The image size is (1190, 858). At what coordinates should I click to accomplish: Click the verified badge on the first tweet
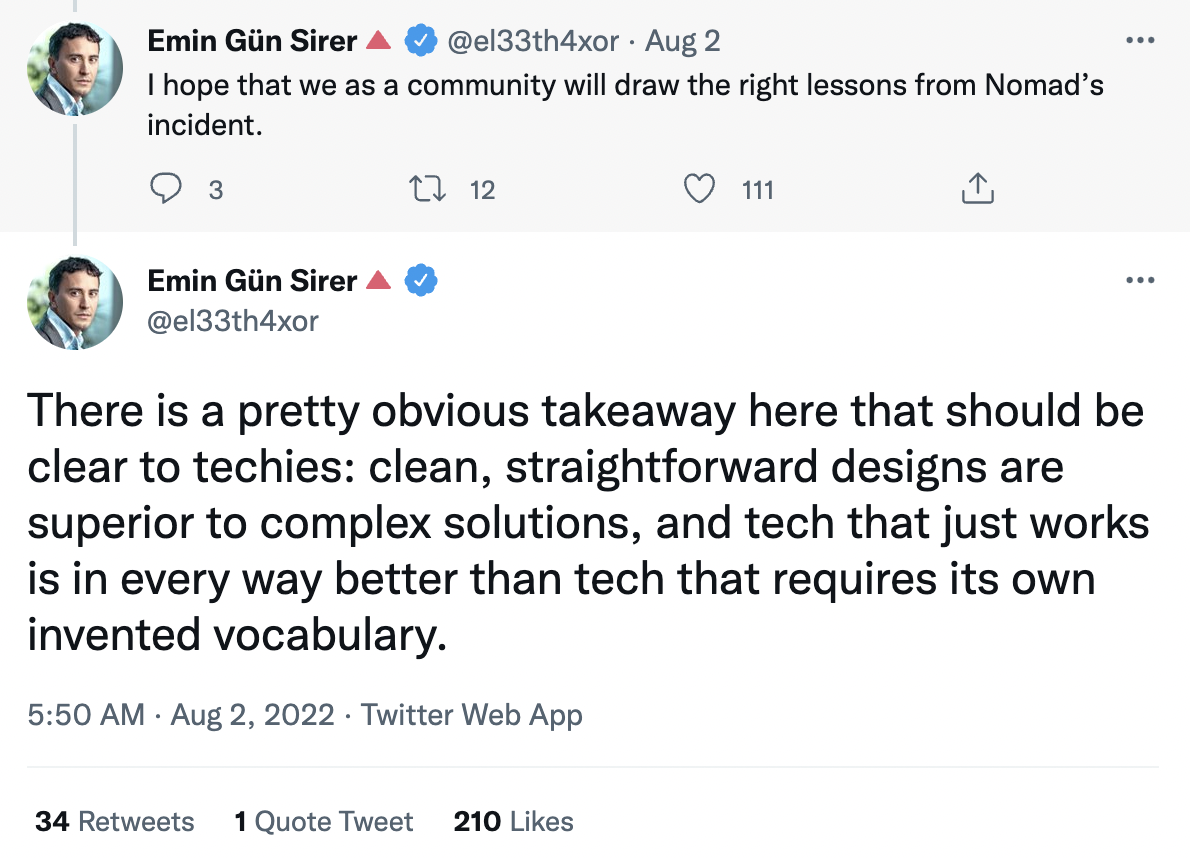pos(420,41)
